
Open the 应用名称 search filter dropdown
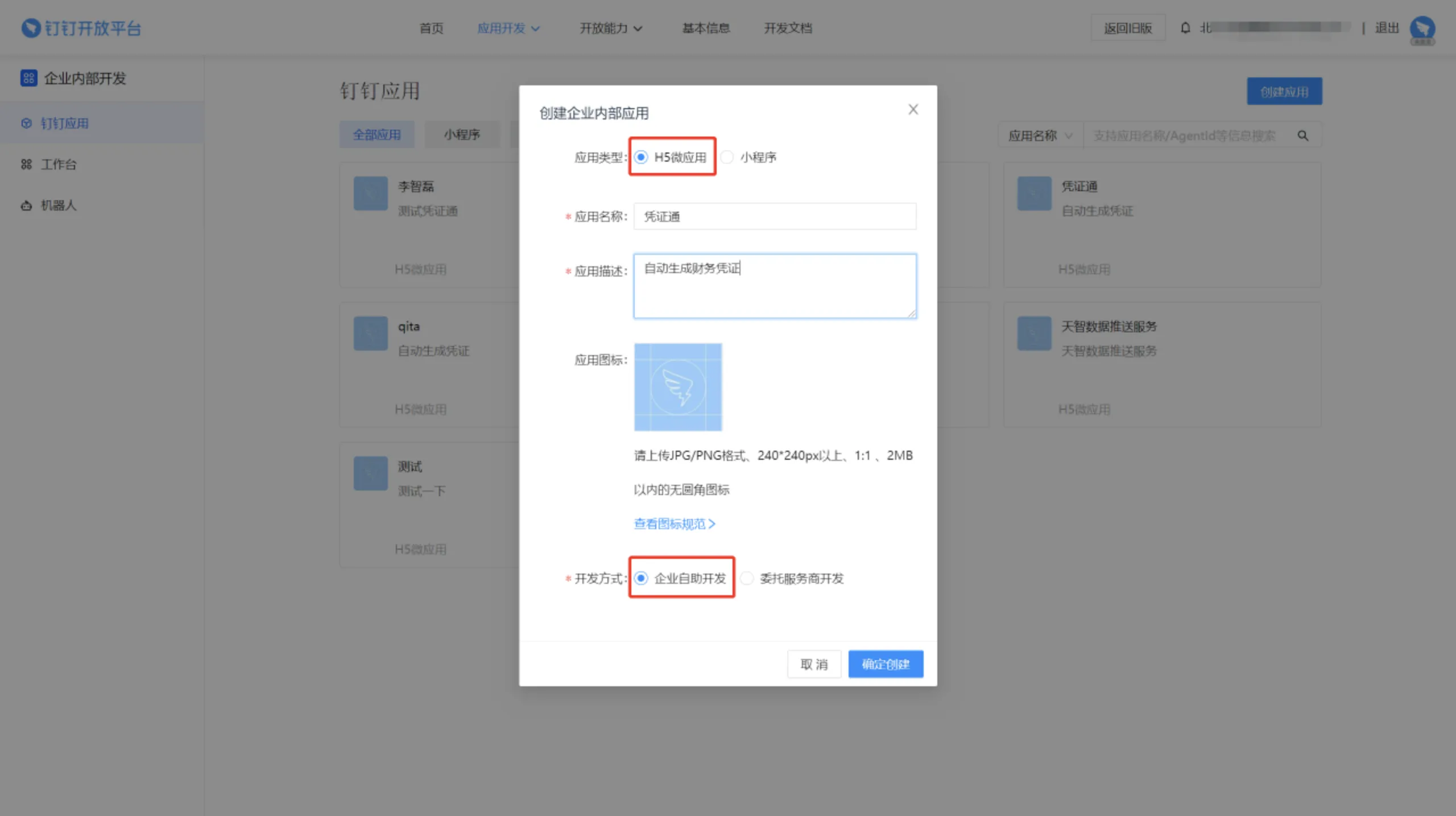[x=1040, y=136]
